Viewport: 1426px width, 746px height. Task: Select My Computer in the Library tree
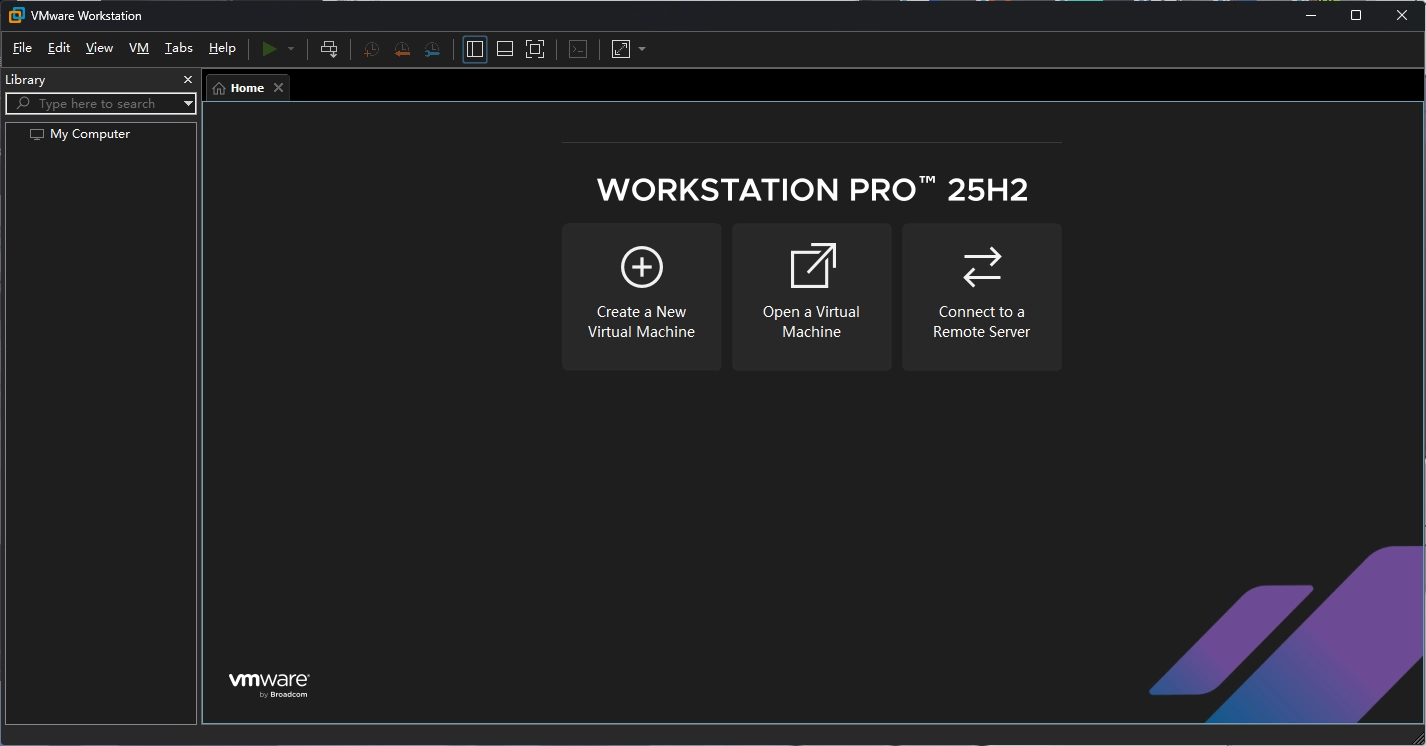point(89,134)
